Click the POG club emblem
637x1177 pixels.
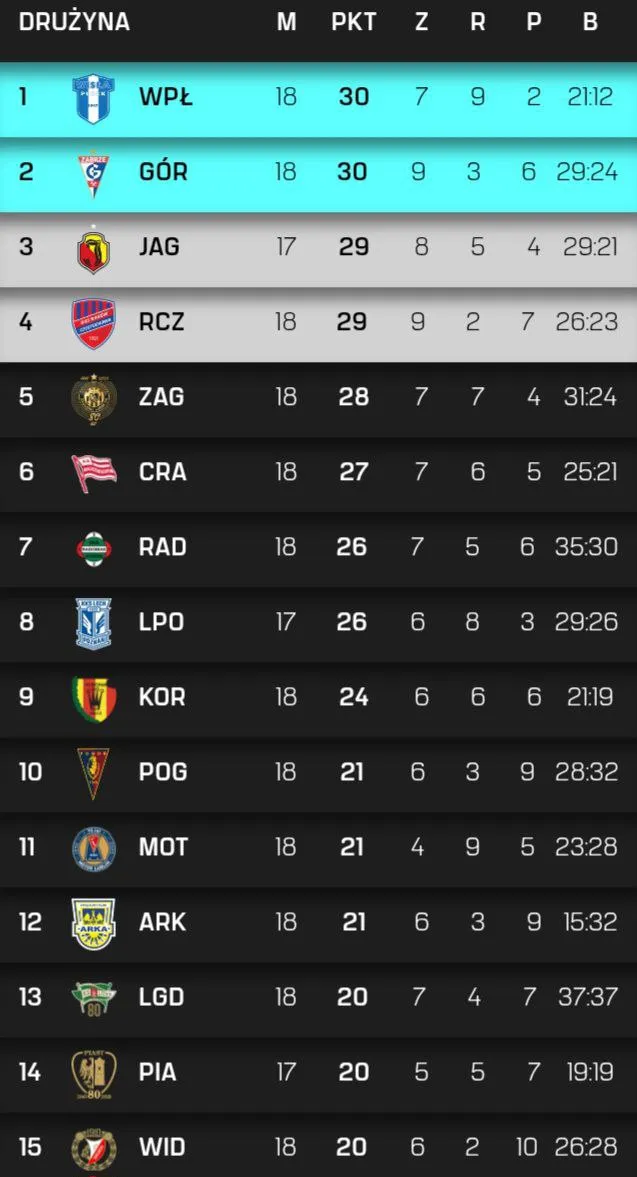pos(94,772)
